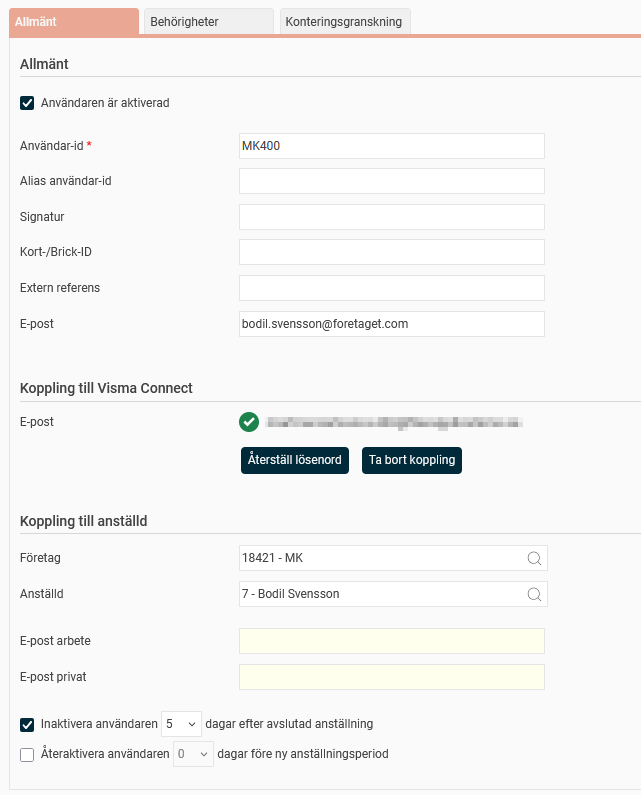Uncheck 'Inaktivera användaren' checkbox

coord(27,724)
